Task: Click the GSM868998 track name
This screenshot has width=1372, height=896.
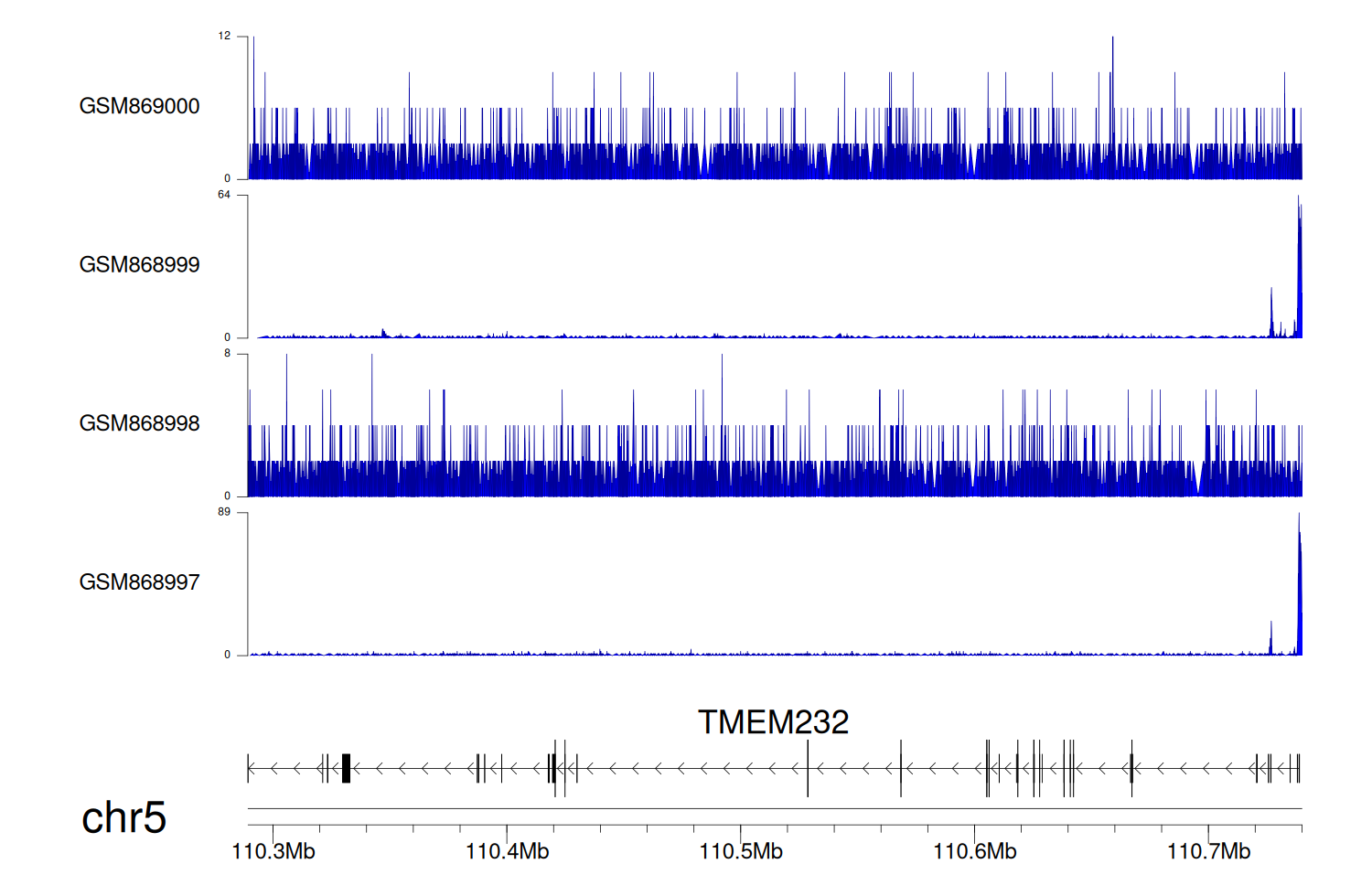Action: (x=139, y=423)
